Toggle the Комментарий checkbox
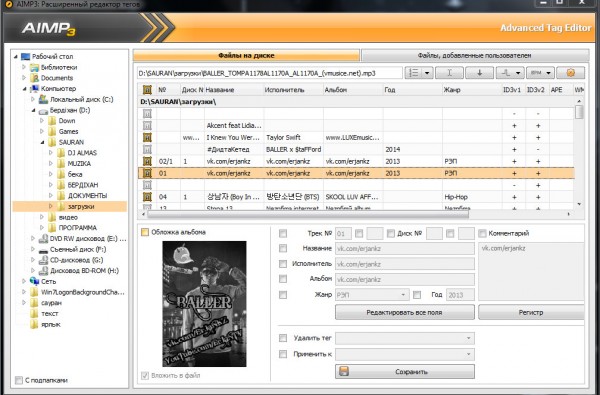Image resolution: width=600 pixels, height=395 pixels. [482, 233]
